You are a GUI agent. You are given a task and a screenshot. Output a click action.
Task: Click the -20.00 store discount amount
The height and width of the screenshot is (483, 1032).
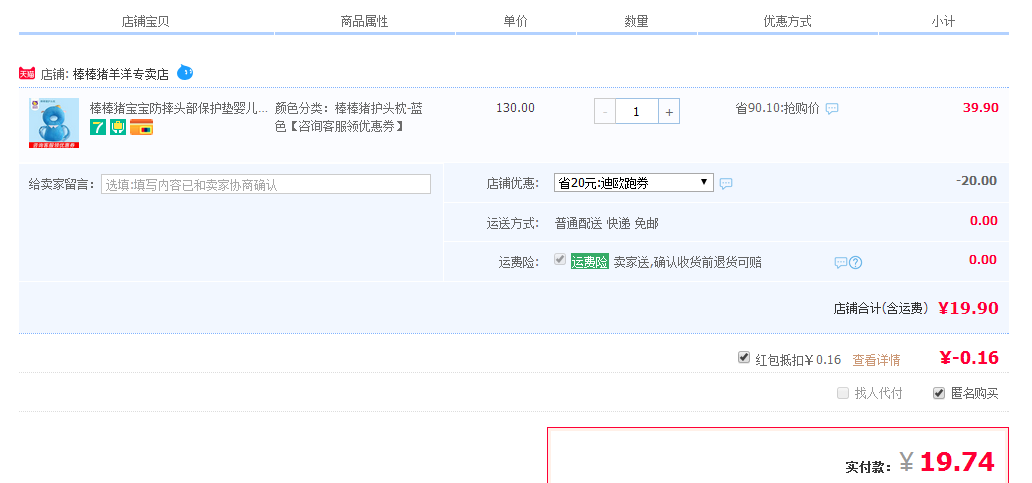click(x=977, y=181)
